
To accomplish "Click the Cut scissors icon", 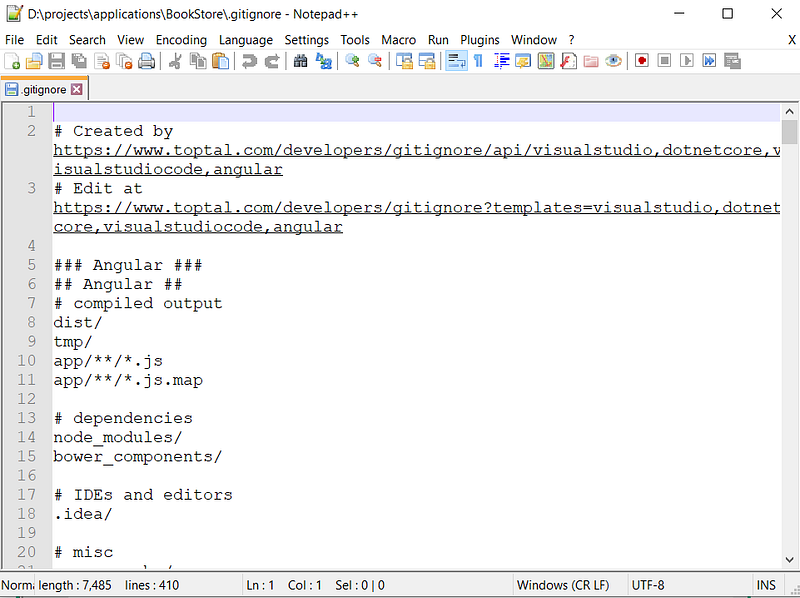I will pyautogui.click(x=175, y=61).
